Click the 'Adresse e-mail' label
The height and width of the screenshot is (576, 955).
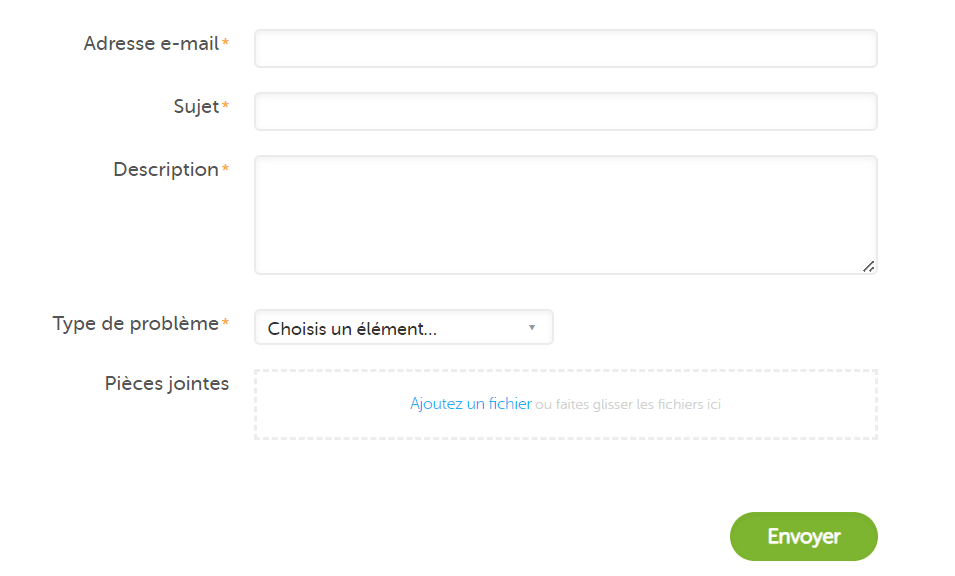tap(152, 44)
